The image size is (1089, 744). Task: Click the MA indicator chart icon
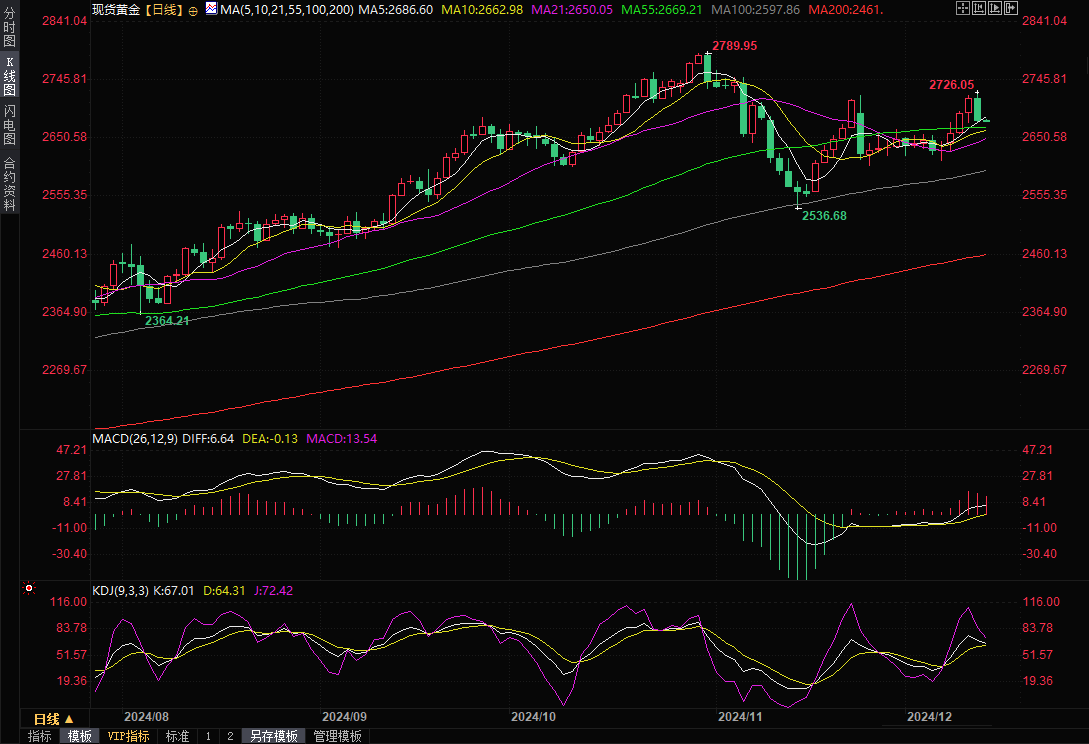coord(210,8)
